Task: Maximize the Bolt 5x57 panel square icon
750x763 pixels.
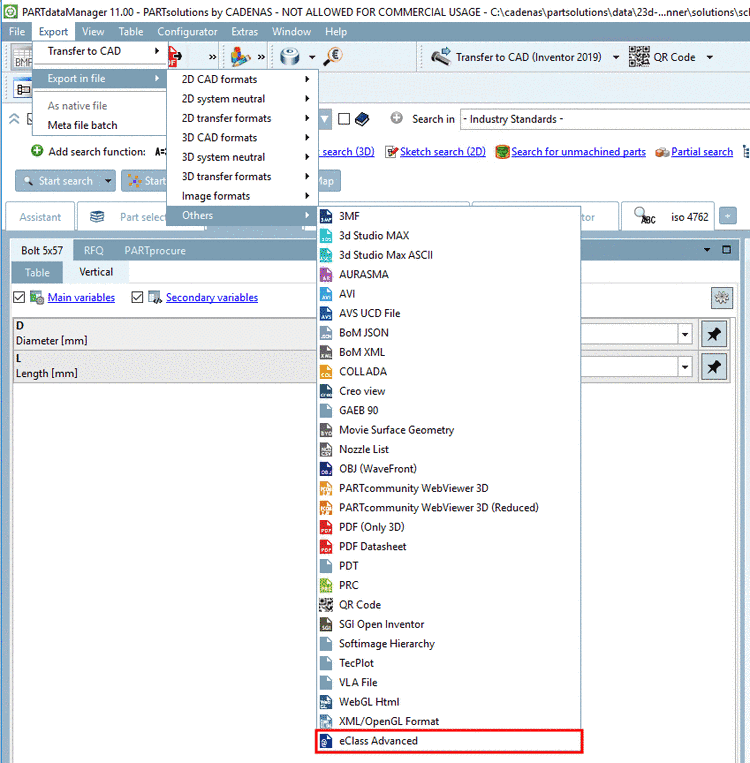Action: (x=727, y=250)
